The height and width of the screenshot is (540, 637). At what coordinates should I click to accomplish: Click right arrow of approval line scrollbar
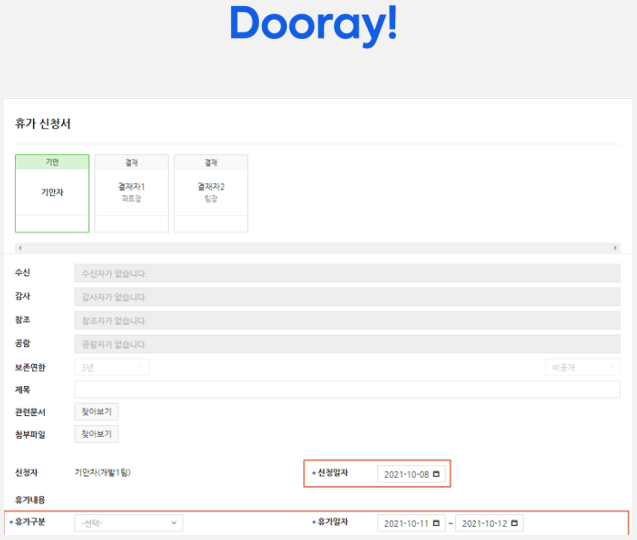pos(615,248)
